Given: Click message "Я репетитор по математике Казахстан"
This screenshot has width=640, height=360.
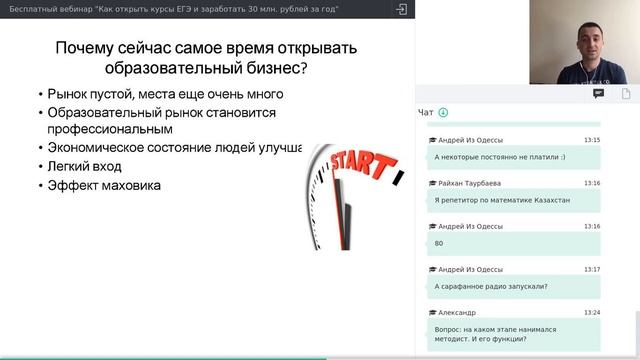Looking at the screenshot, I should pyautogui.click(x=513, y=201).
